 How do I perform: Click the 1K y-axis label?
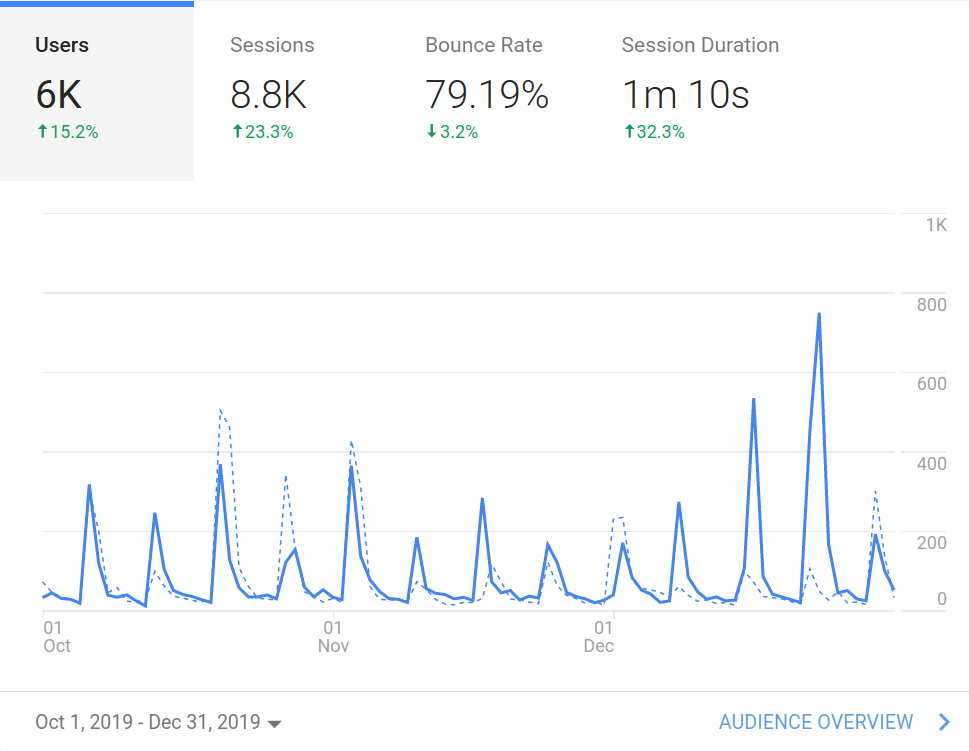click(936, 225)
